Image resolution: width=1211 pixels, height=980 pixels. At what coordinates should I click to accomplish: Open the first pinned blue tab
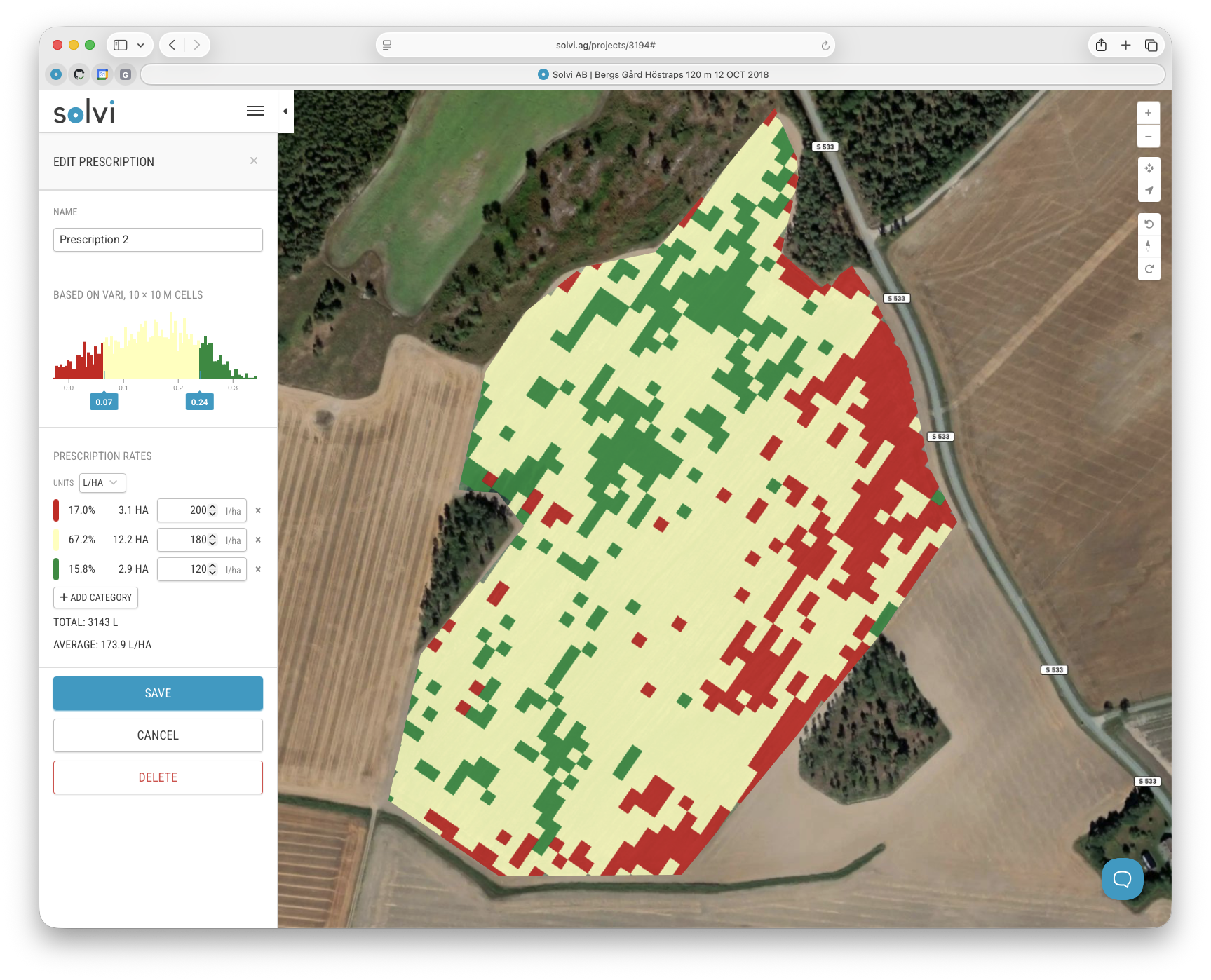tap(56, 74)
